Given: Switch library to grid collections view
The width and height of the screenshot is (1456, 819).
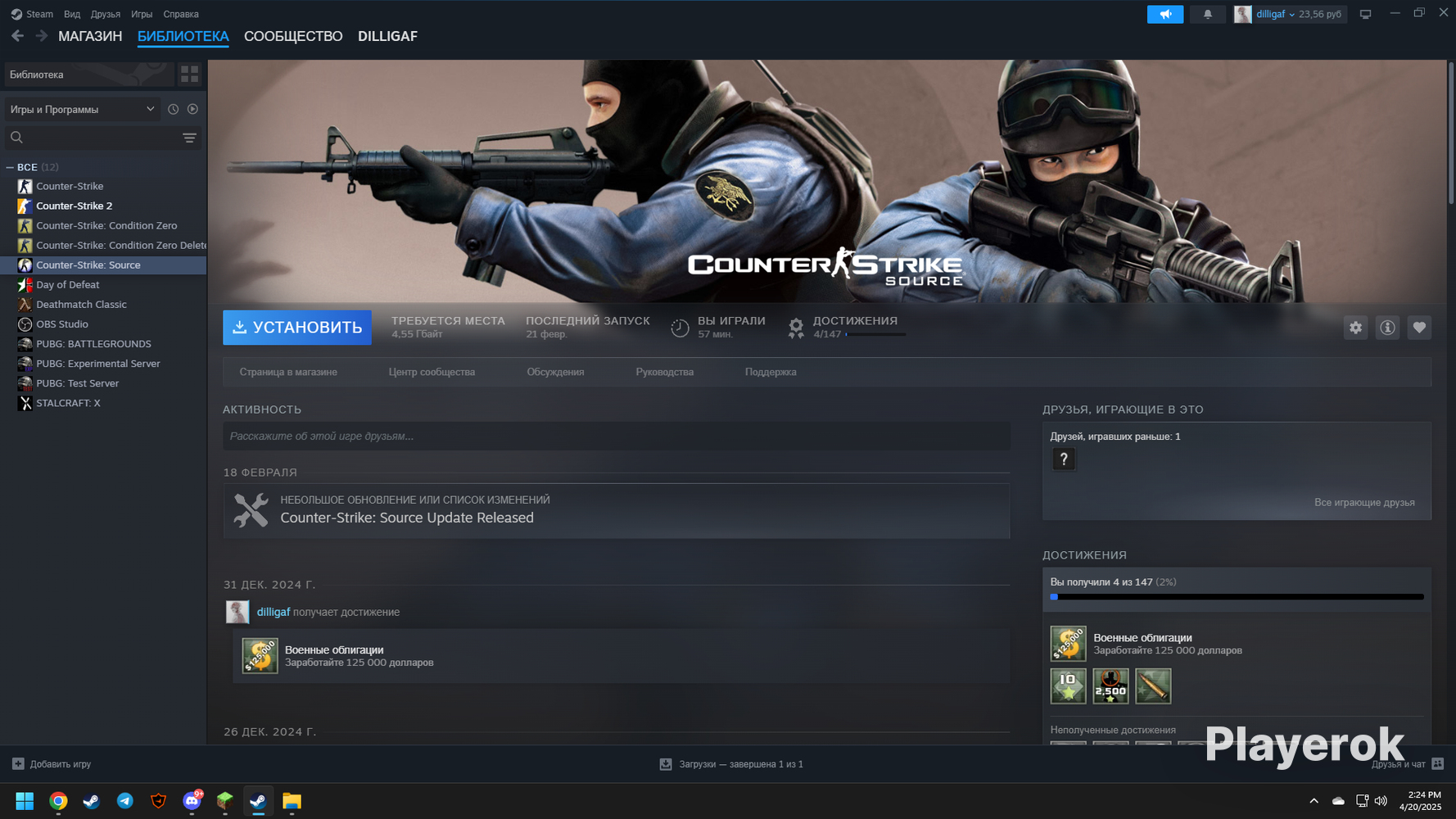Looking at the screenshot, I should click(x=189, y=75).
